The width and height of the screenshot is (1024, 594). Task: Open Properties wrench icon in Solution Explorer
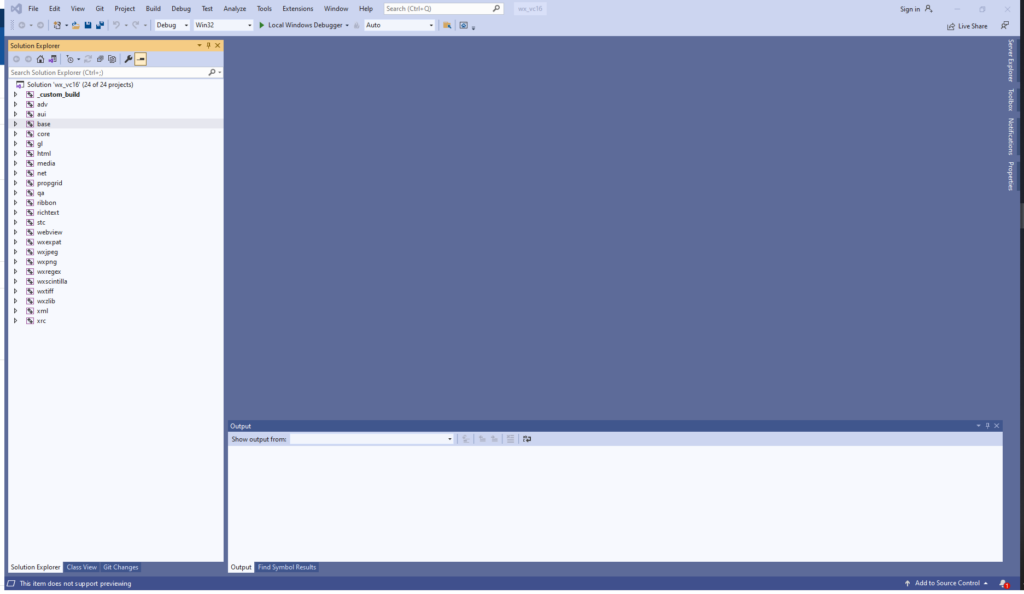tap(129, 59)
